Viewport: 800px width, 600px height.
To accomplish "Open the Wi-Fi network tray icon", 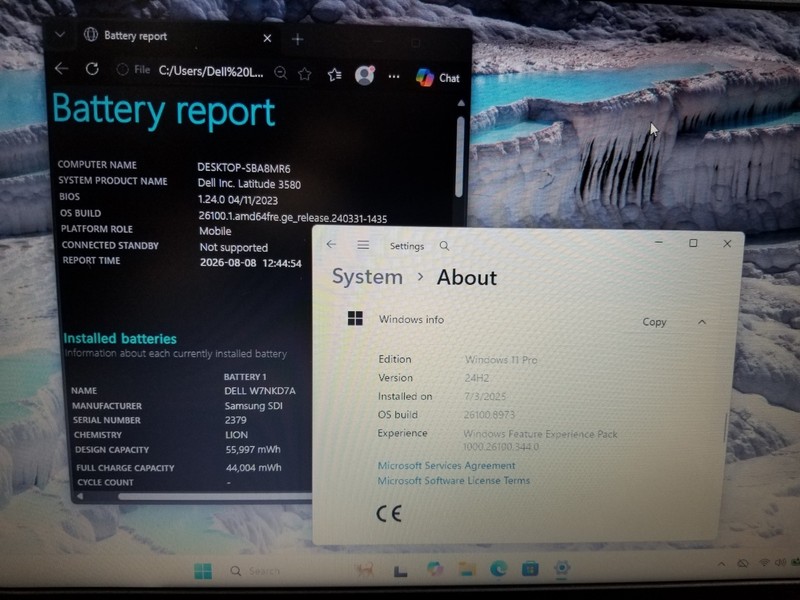I will pyautogui.click(x=764, y=562).
